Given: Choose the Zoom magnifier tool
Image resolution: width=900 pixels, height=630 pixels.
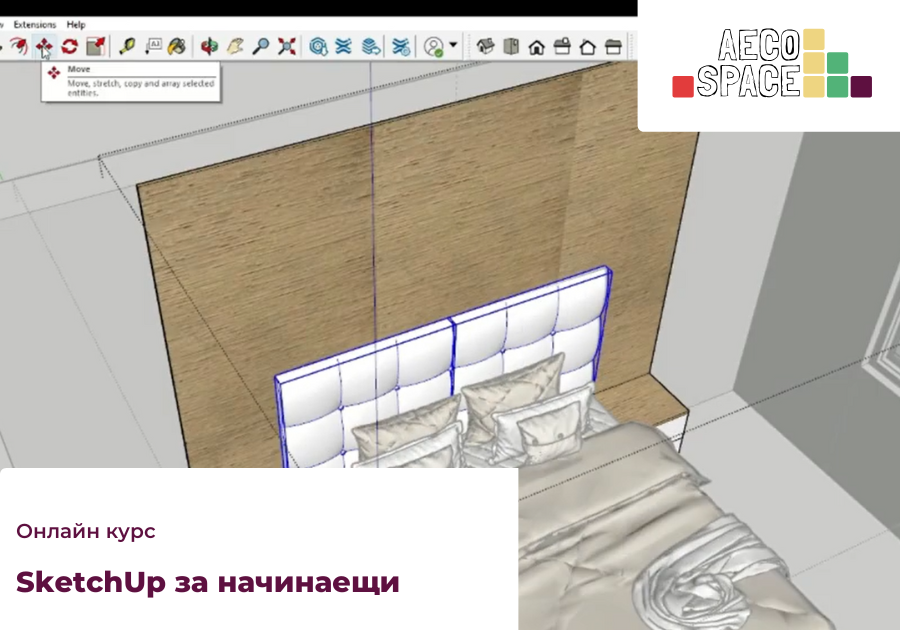Looking at the screenshot, I should (x=261, y=45).
